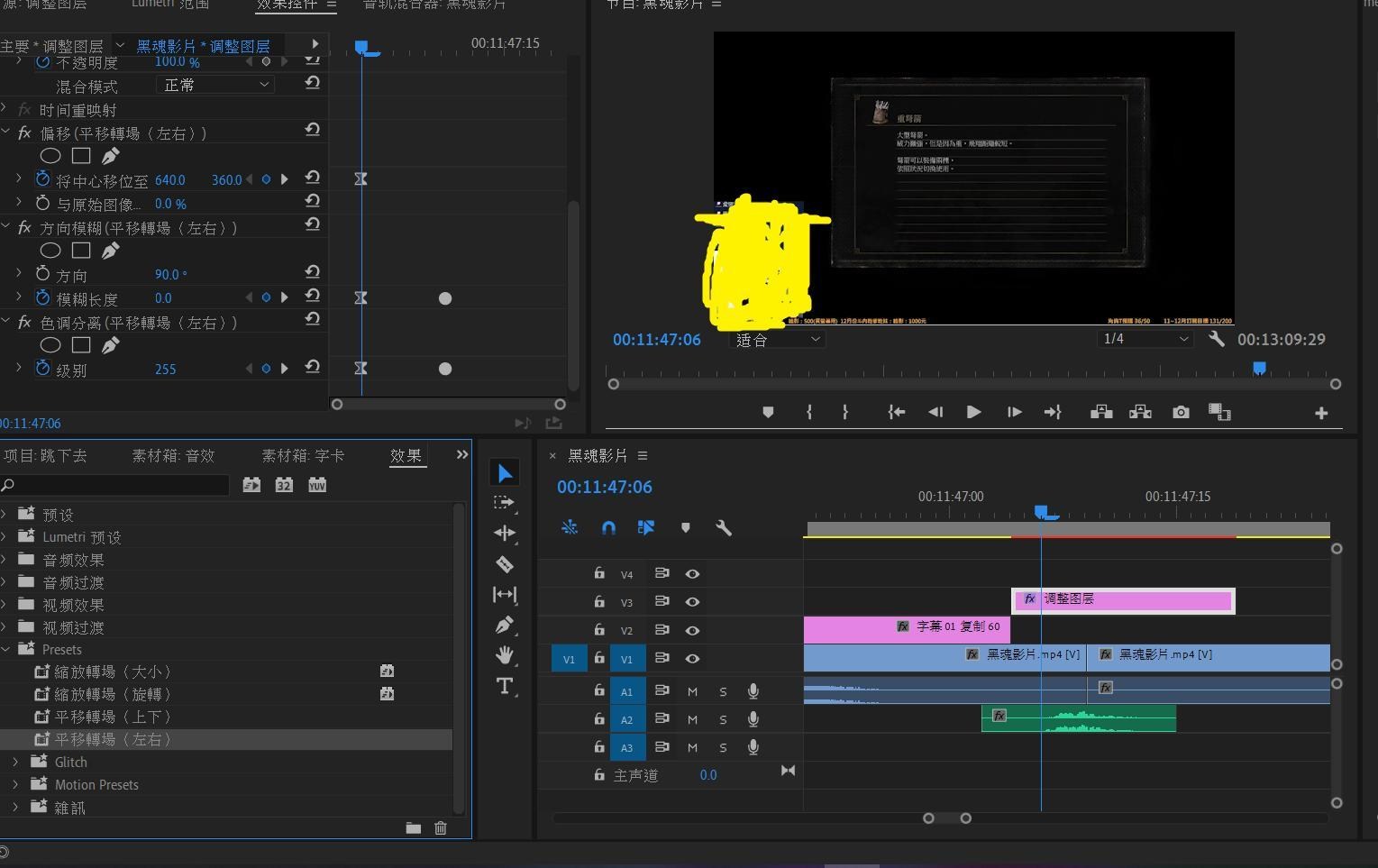Screen dimensions: 1378x868
Task: Go to In point in Program monitor
Action: [896, 412]
